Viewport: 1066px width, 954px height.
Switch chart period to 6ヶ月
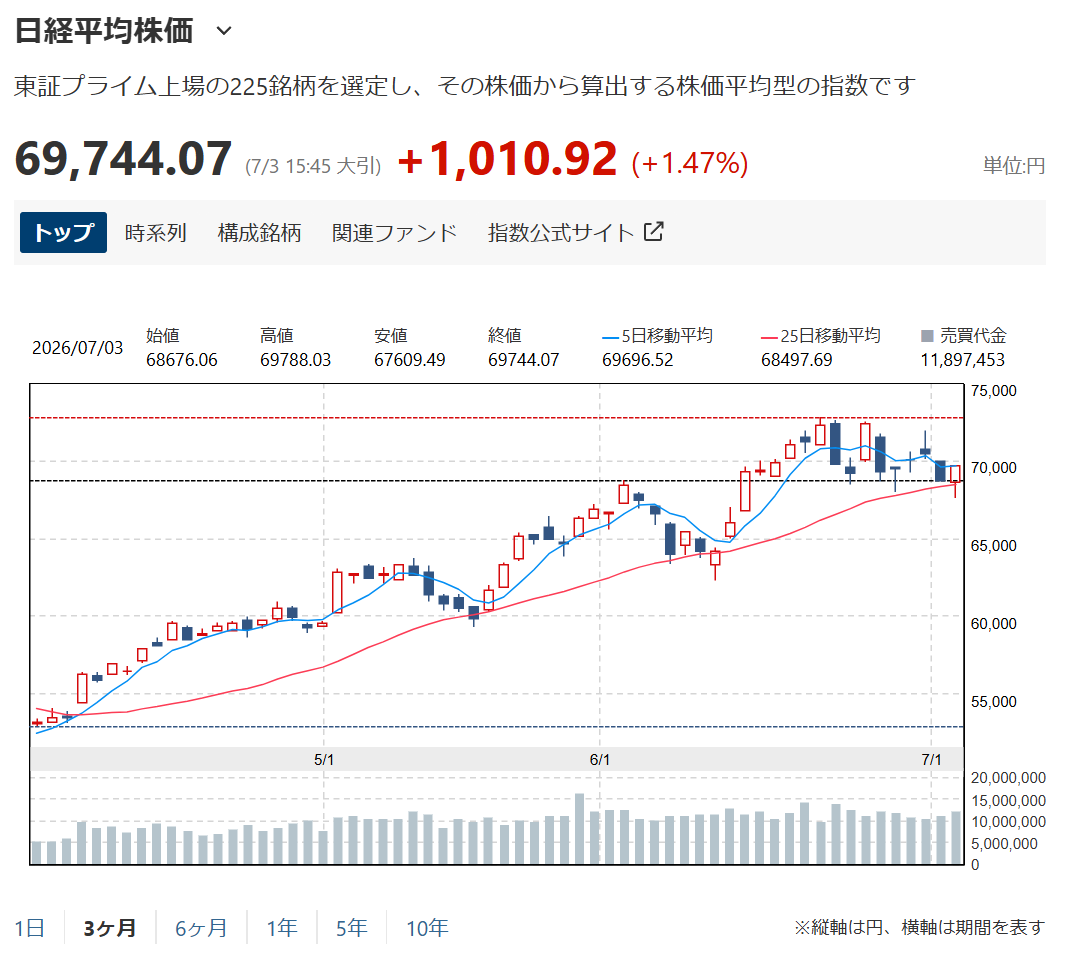coord(201,927)
